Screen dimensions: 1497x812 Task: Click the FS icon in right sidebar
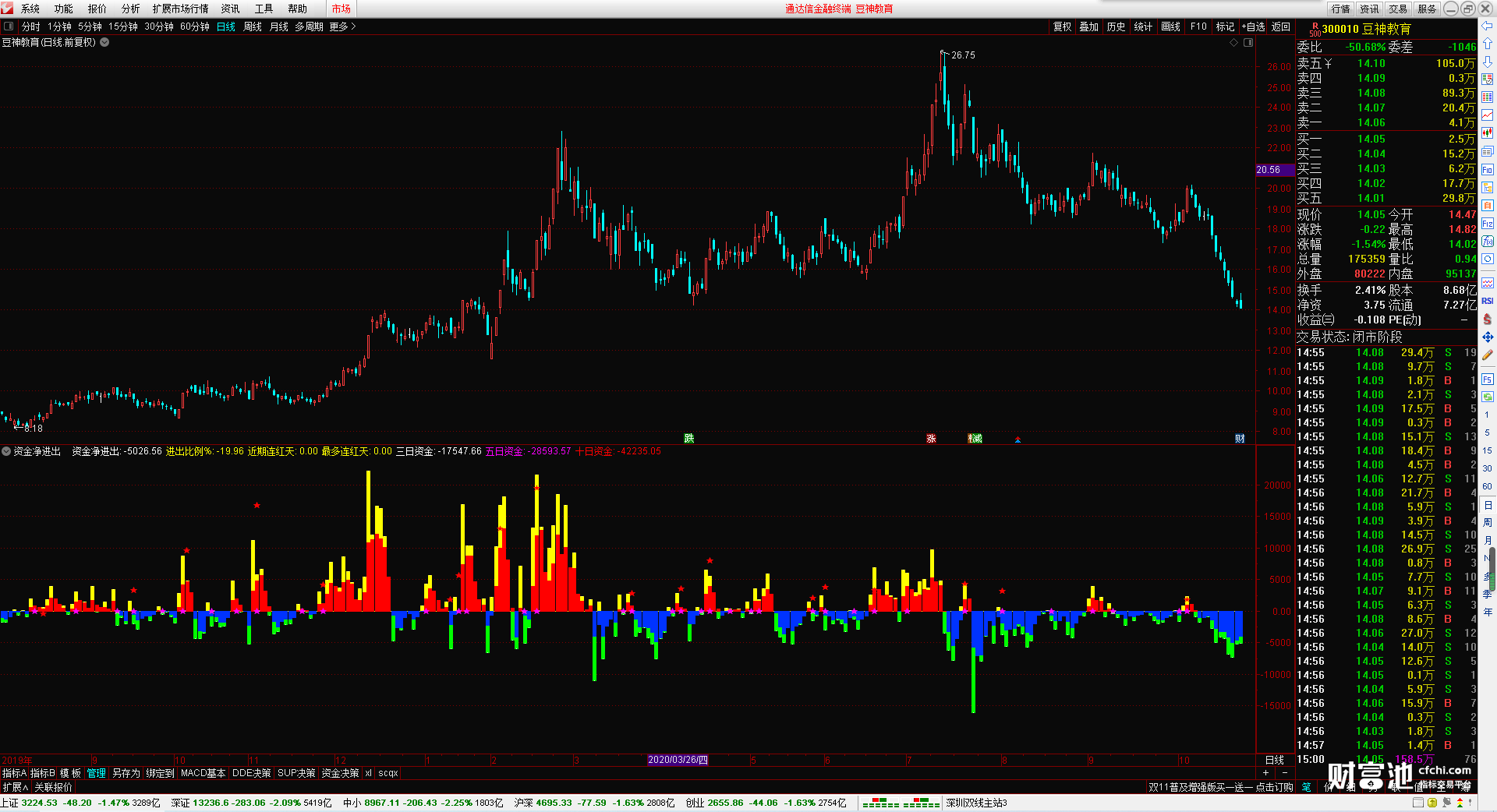[x=1488, y=380]
